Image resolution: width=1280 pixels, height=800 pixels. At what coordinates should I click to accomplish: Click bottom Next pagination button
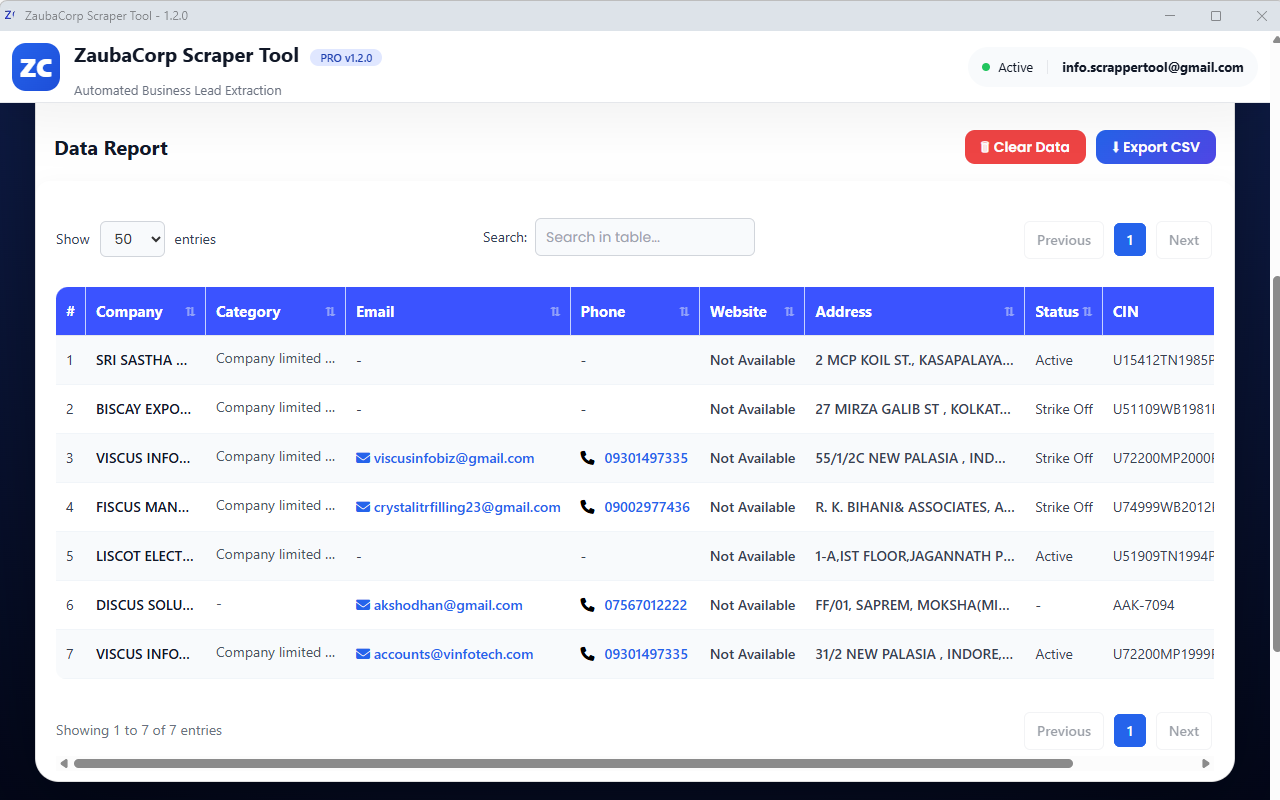click(1184, 731)
